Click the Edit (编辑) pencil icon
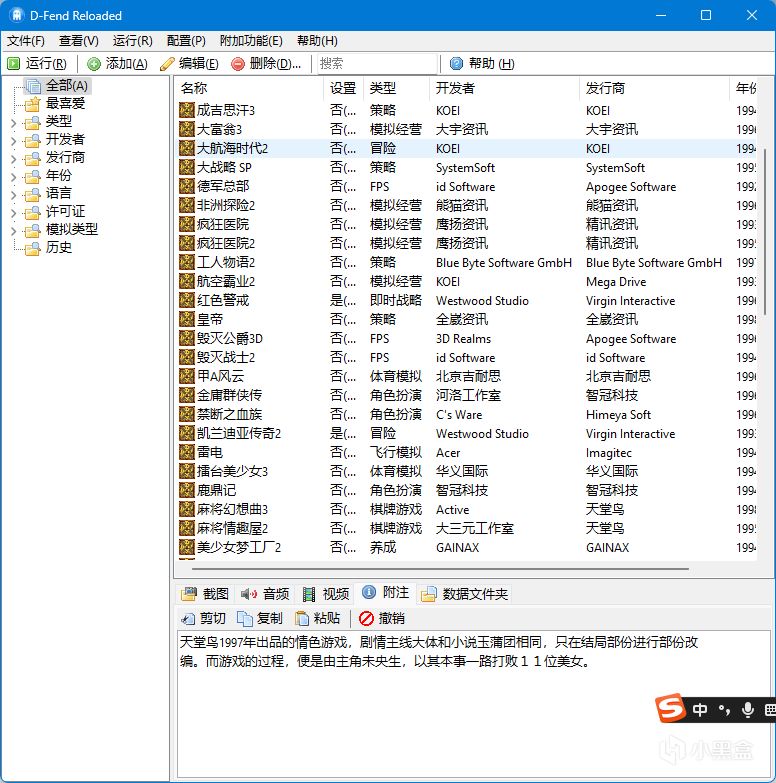 click(167, 64)
